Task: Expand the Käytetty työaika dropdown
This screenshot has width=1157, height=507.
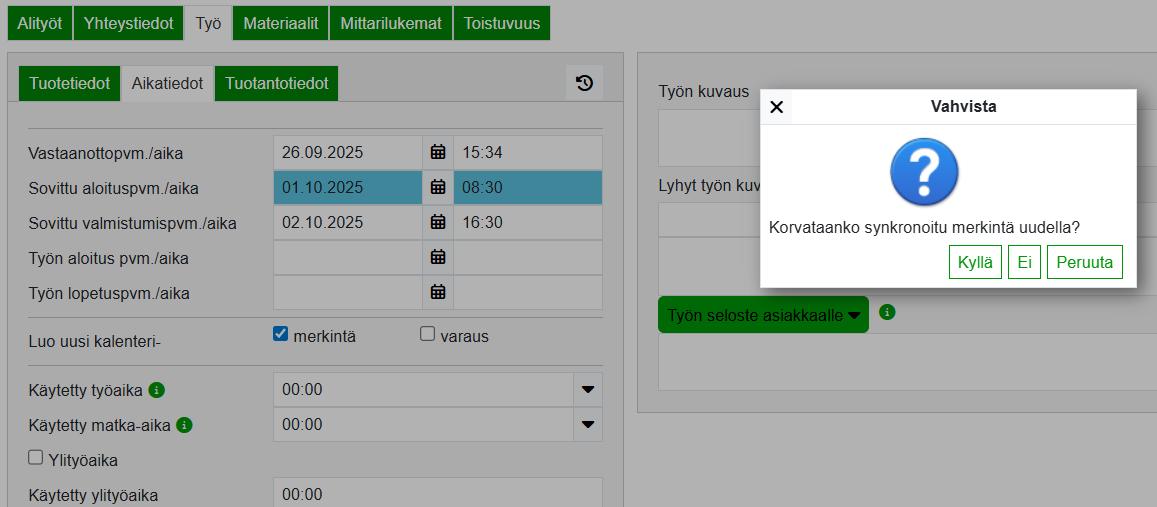Action: [x=588, y=390]
